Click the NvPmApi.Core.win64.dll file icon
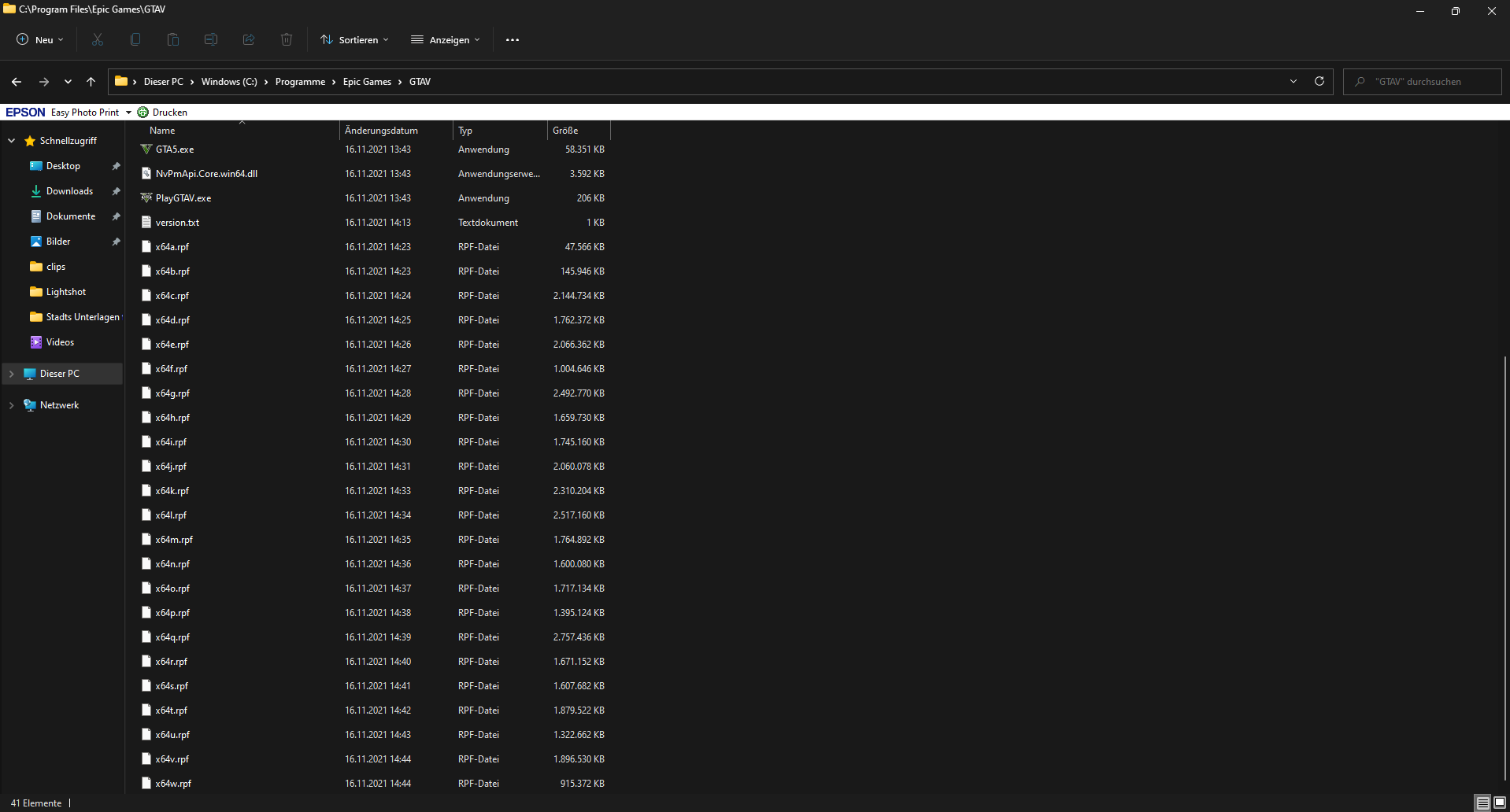 tap(146, 173)
